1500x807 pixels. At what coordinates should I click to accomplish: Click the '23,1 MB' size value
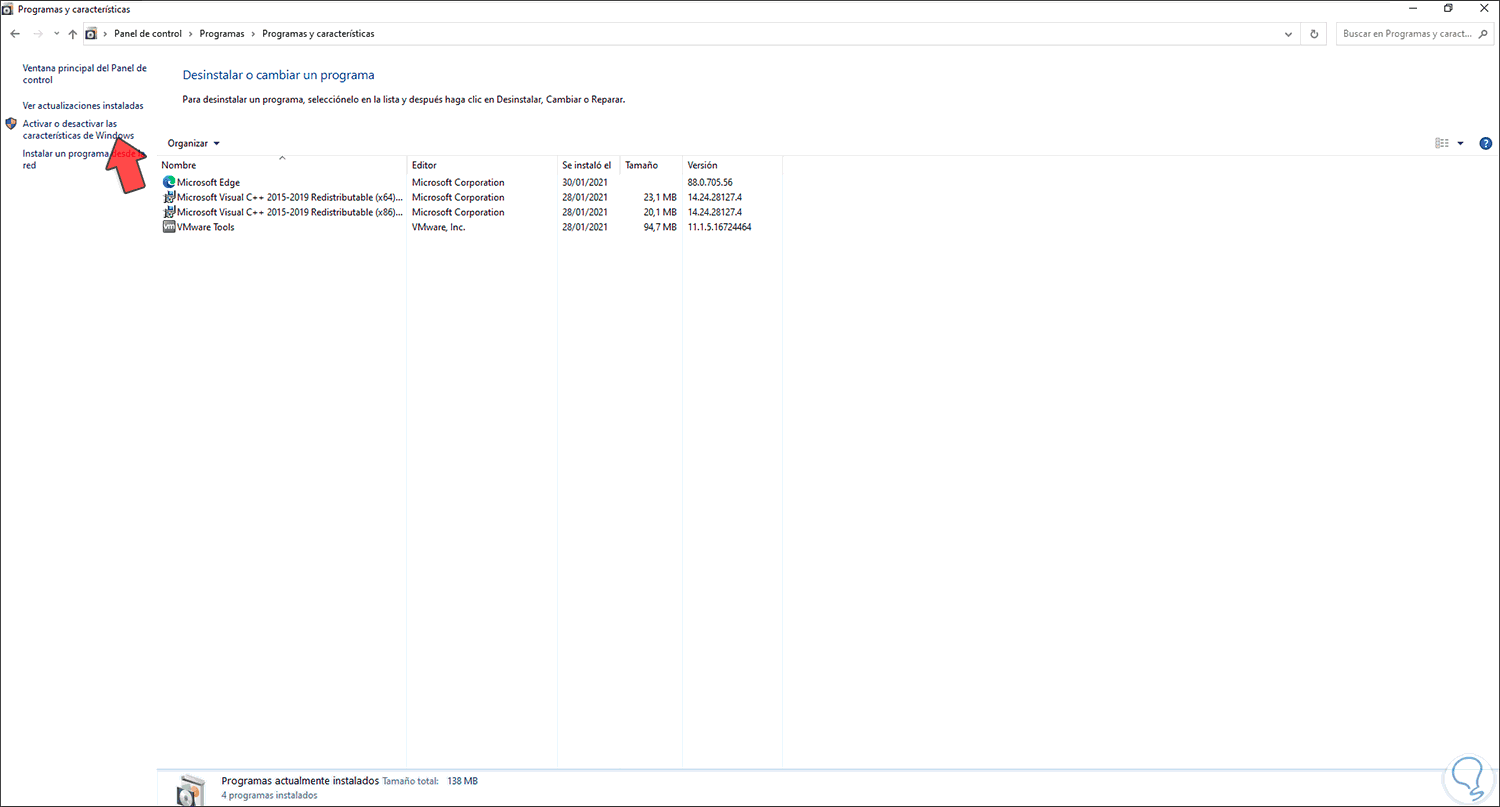click(x=660, y=197)
